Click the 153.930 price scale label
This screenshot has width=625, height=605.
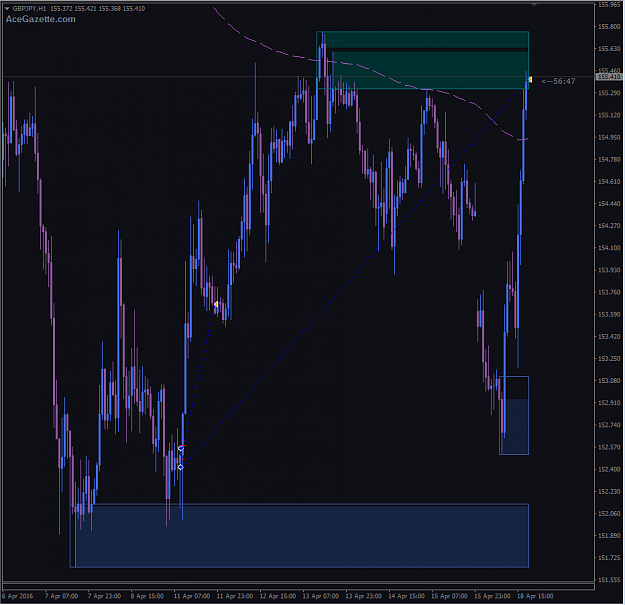pos(609,270)
